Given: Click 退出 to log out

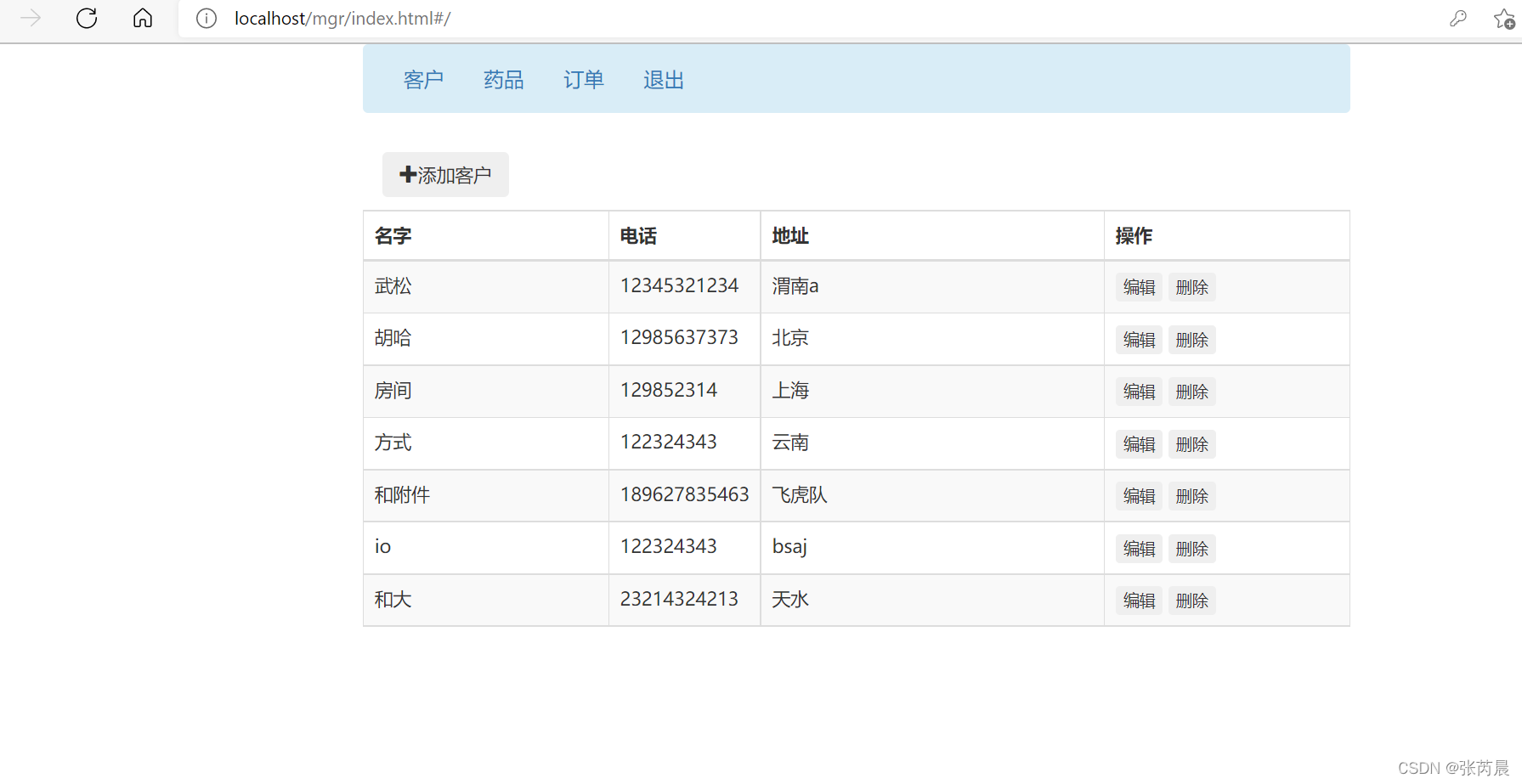Looking at the screenshot, I should pos(663,80).
